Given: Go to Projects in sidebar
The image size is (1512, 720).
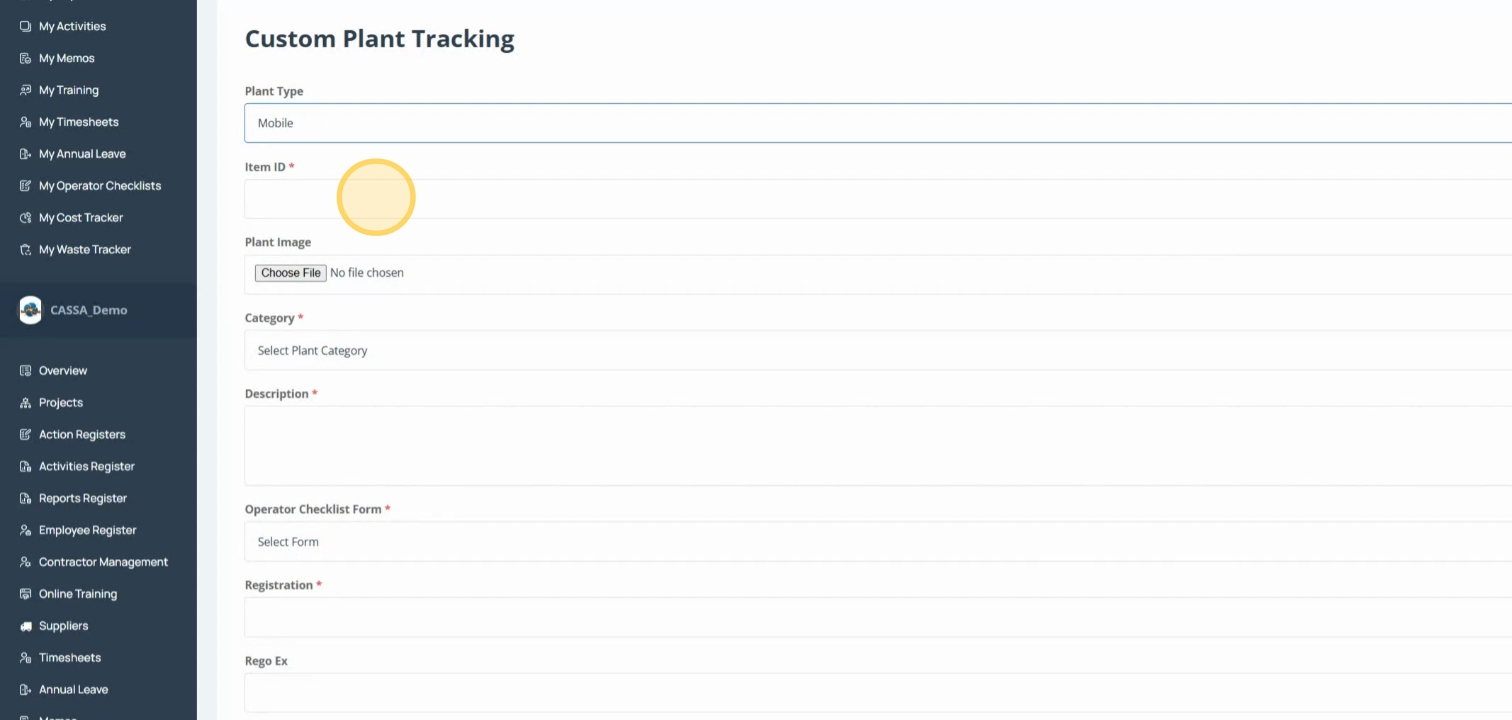Looking at the screenshot, I should [61, 403].
